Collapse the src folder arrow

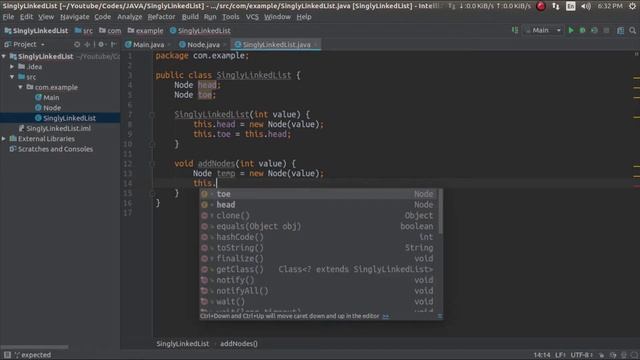pyautogui.click(x=12, y=77)
